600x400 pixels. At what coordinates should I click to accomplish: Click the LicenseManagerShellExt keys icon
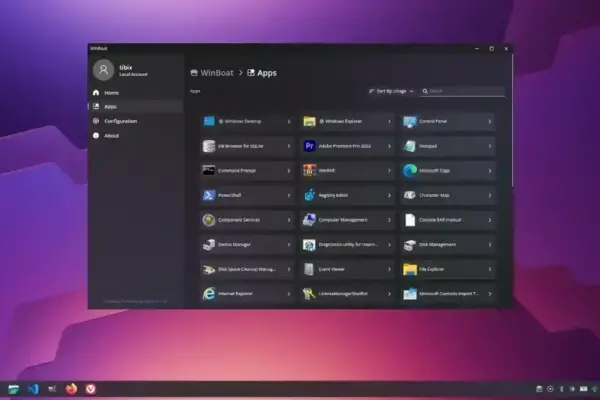[309, 294]
